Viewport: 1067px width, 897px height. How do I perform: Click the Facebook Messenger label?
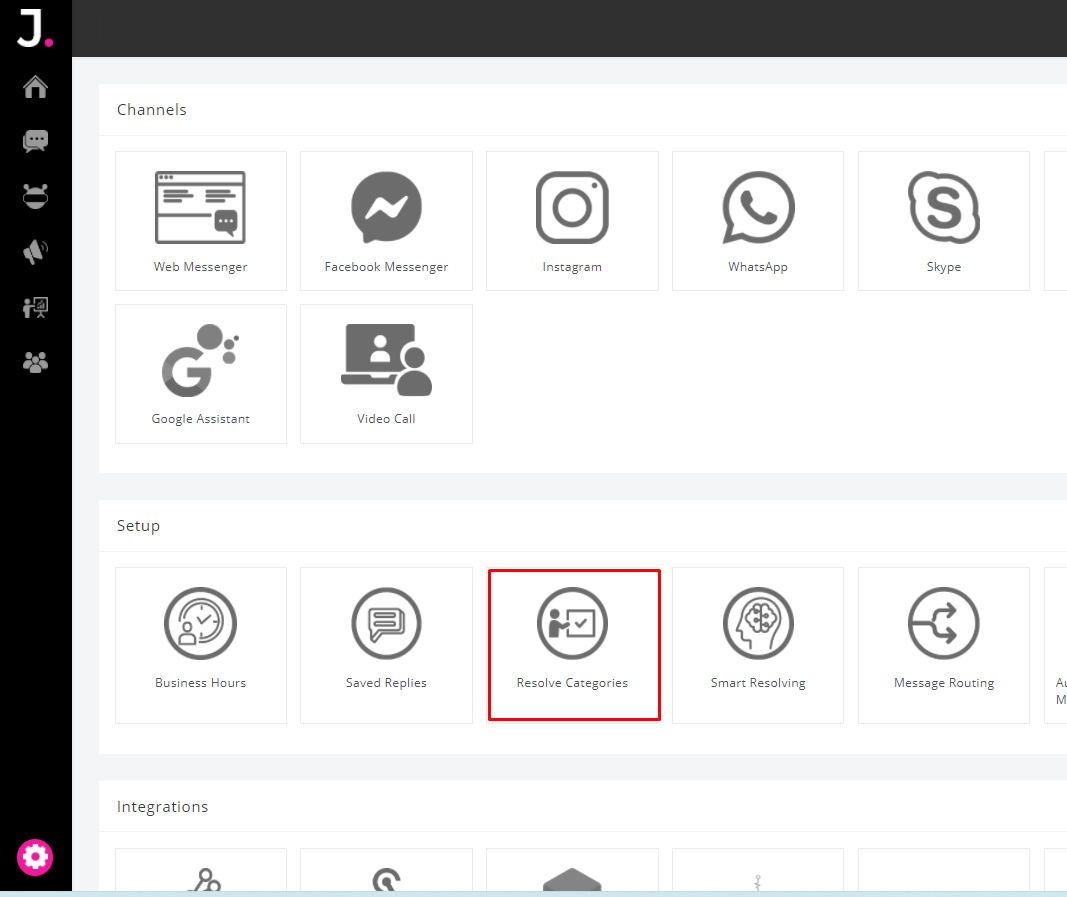[x=386, y=267]
